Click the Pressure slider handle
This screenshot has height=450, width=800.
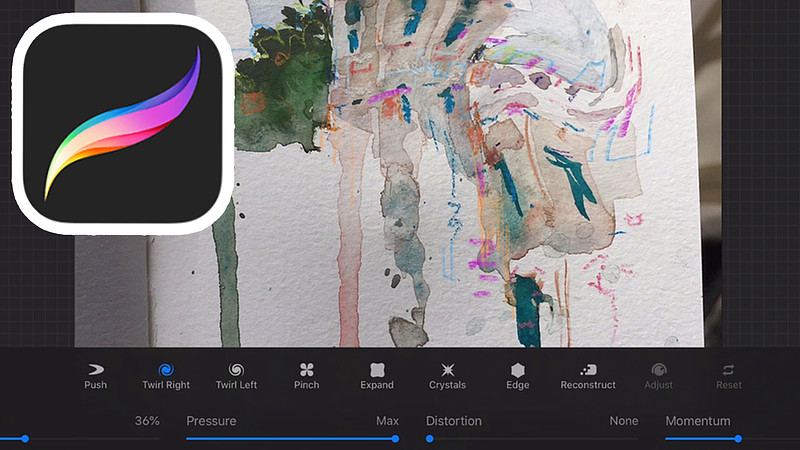[395, 438]
